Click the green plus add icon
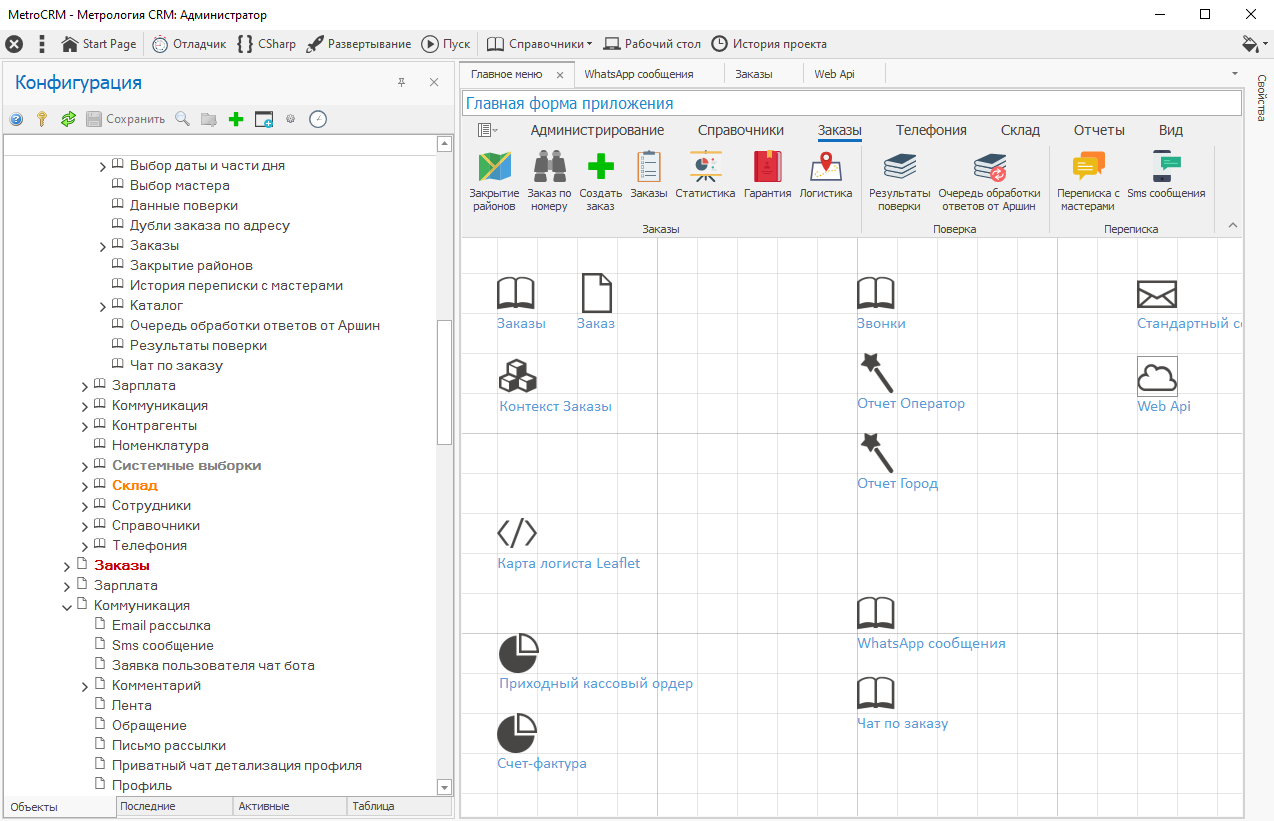 click(236, 119)
